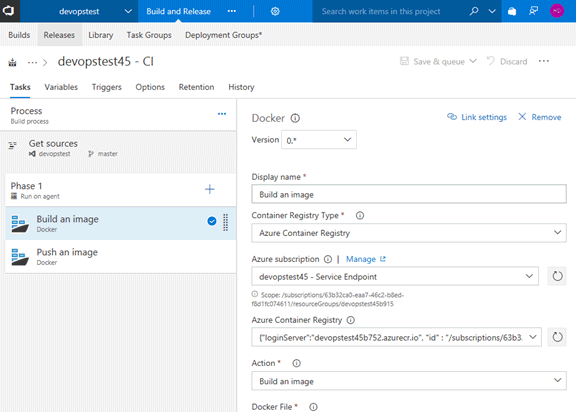Go to the Library page
Viewport: 576px width, 412px height.
[101, 35]
